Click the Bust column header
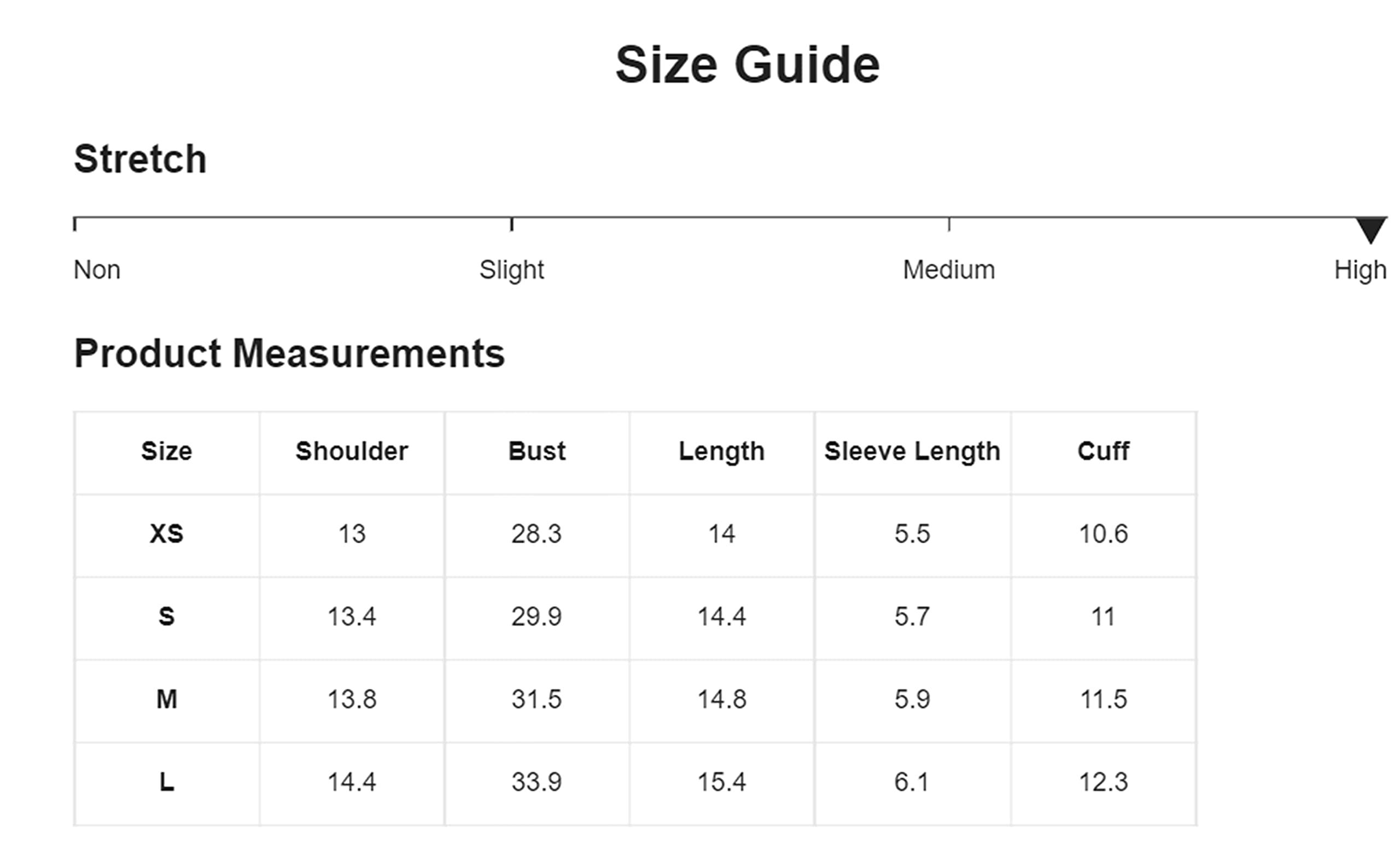1400x849 pixels. click(537, 451)
